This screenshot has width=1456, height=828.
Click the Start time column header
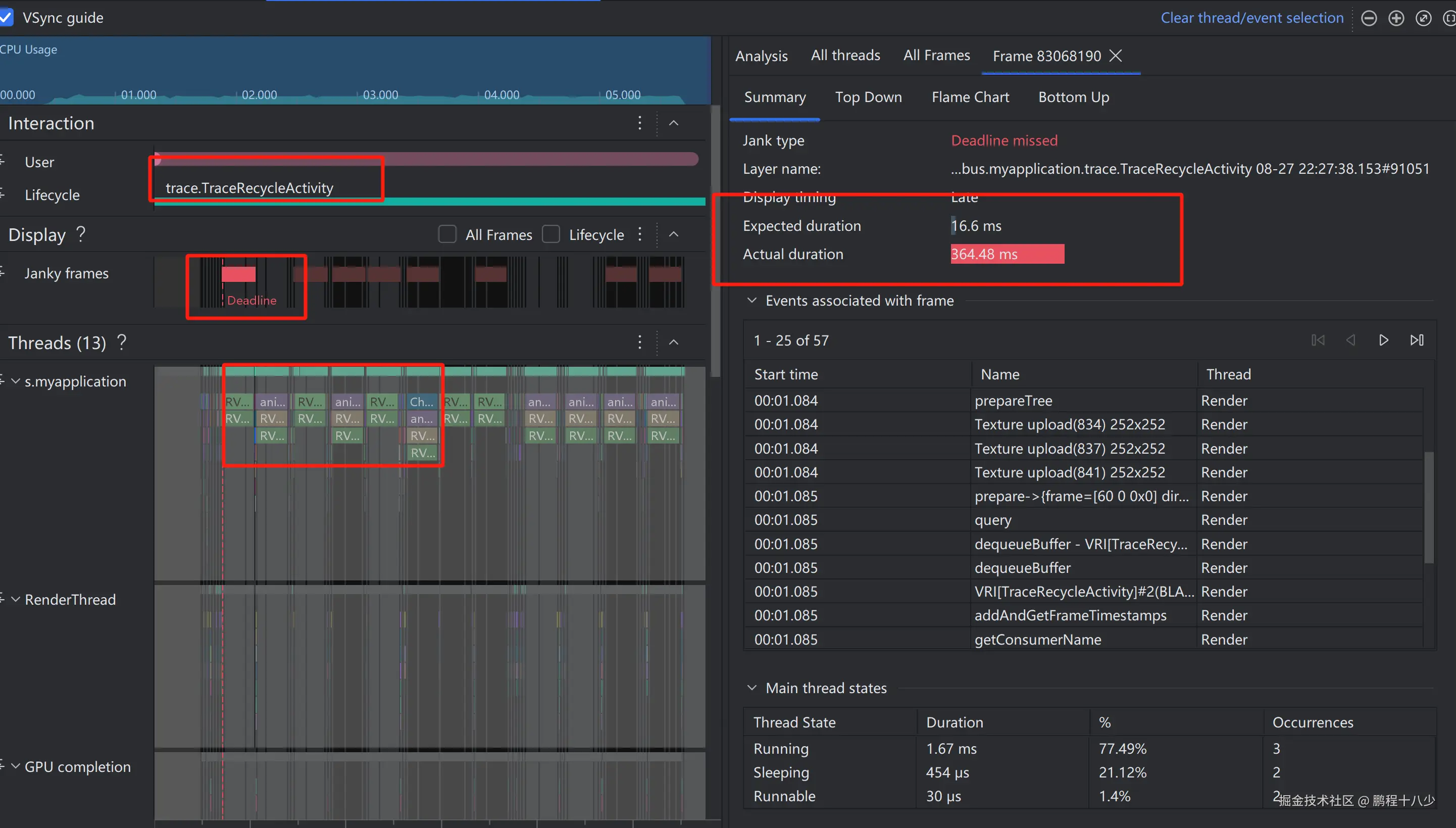(x=786, y=374)
